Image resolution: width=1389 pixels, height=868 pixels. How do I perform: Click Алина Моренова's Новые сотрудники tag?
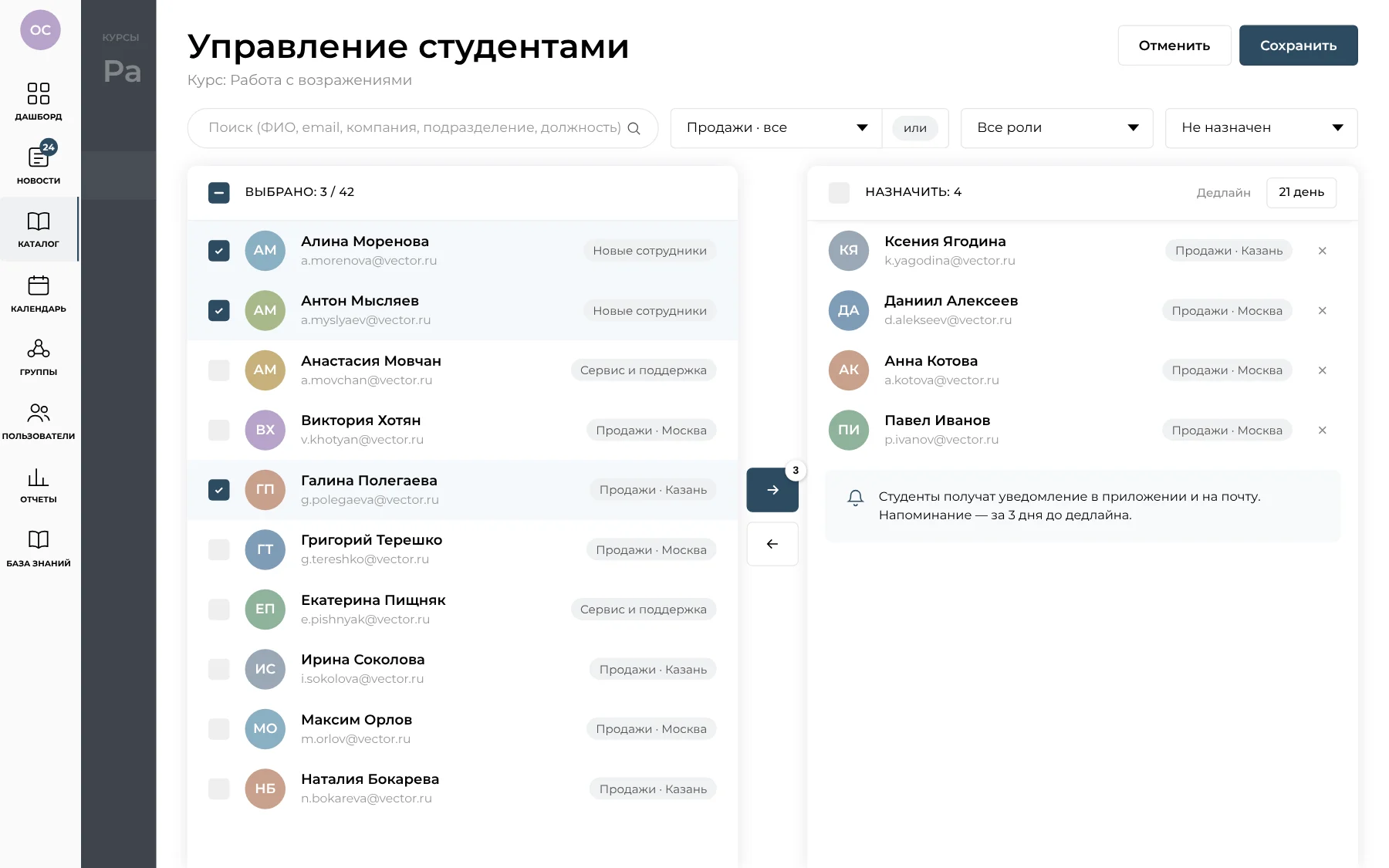[x=650, y=251]
